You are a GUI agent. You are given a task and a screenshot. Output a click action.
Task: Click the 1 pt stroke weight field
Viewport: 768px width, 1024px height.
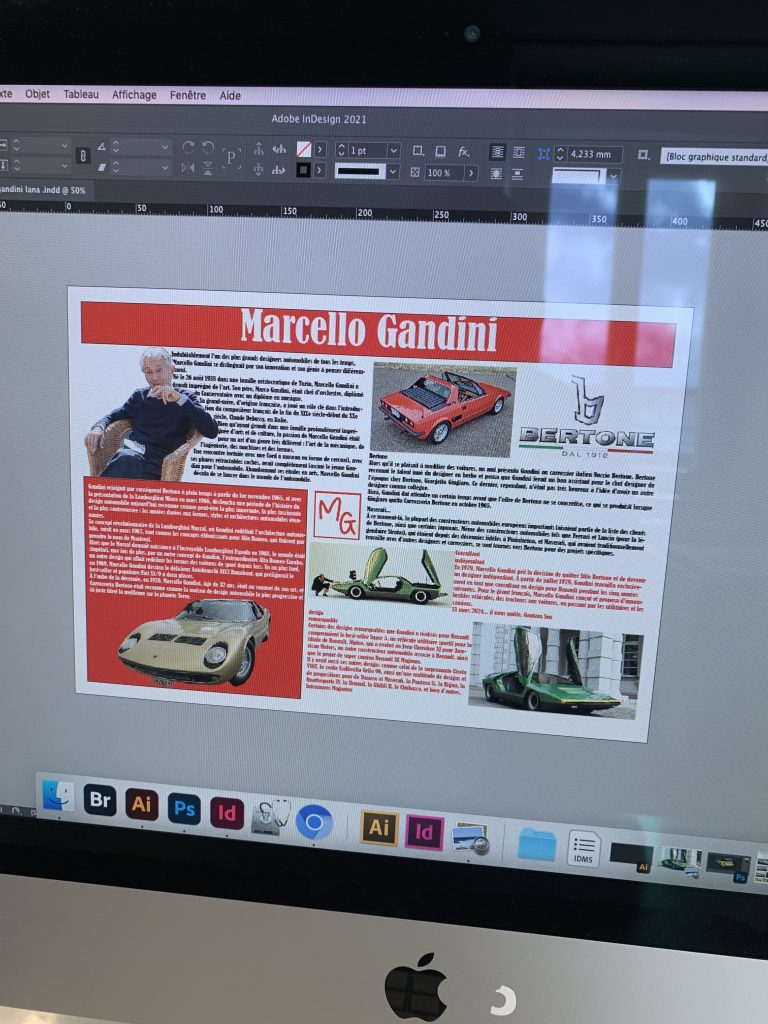pos(367,151)
